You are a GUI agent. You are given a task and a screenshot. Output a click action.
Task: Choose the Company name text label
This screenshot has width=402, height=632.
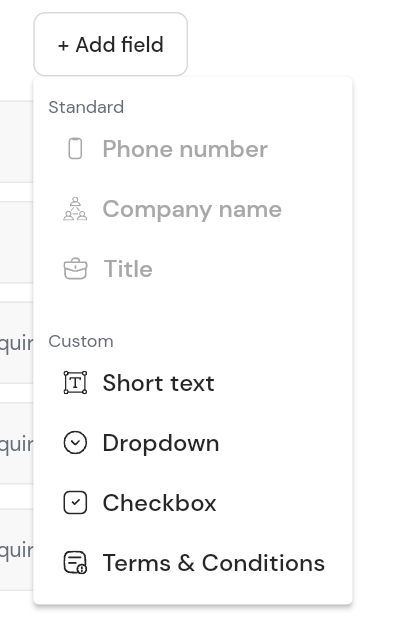click(x=192, y=209)
